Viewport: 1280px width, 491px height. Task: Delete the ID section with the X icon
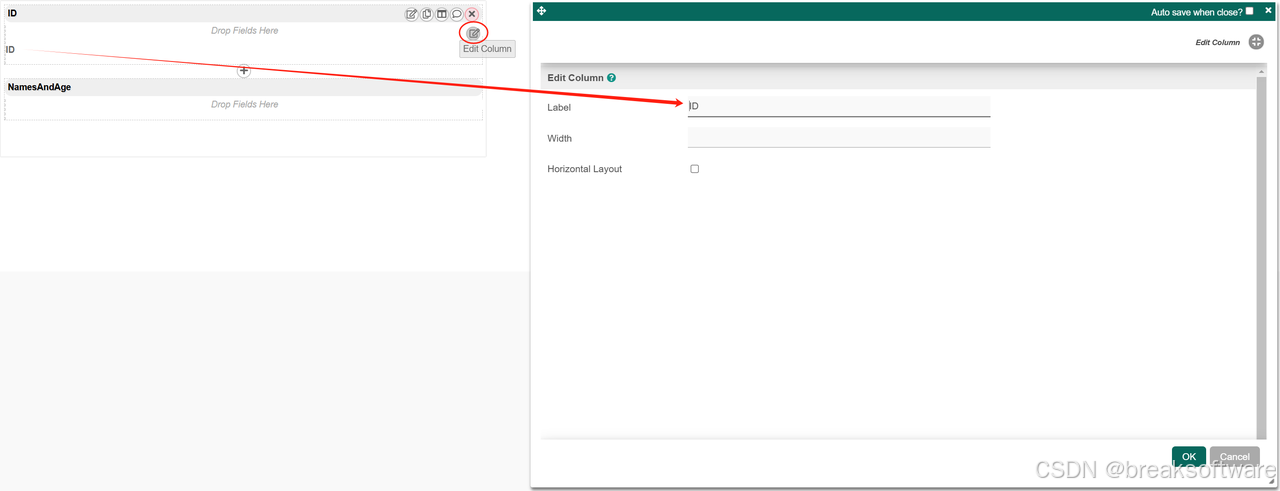pyautogui.click(x=472, y=14)
